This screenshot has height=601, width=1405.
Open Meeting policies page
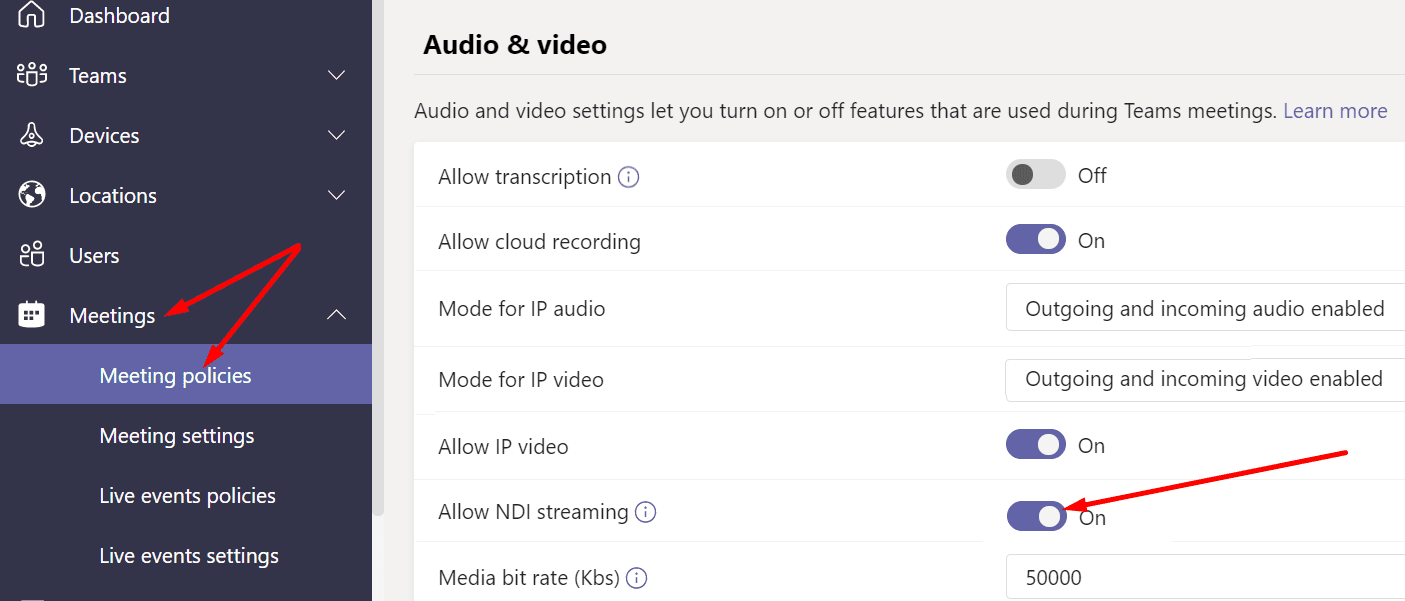click(x=185, y=375)
